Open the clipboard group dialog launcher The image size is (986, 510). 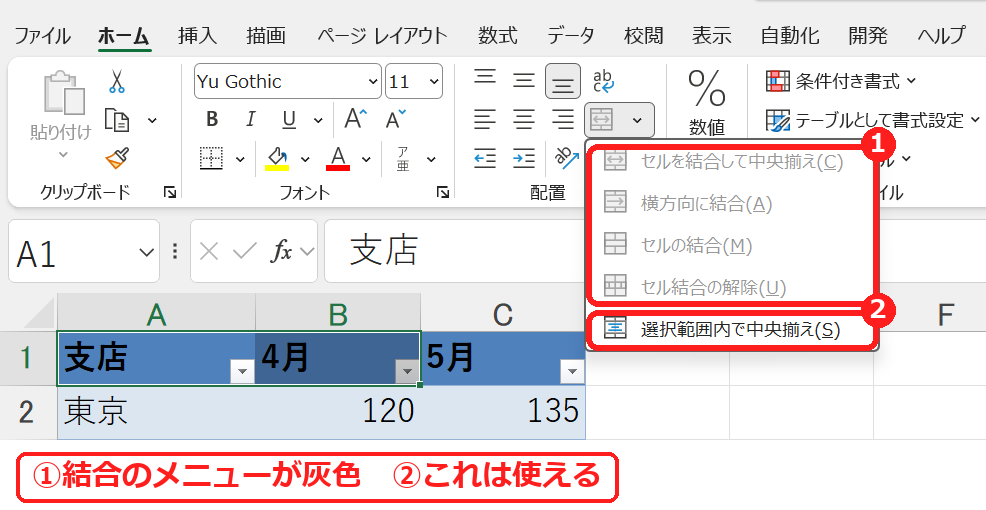(170, 192)
